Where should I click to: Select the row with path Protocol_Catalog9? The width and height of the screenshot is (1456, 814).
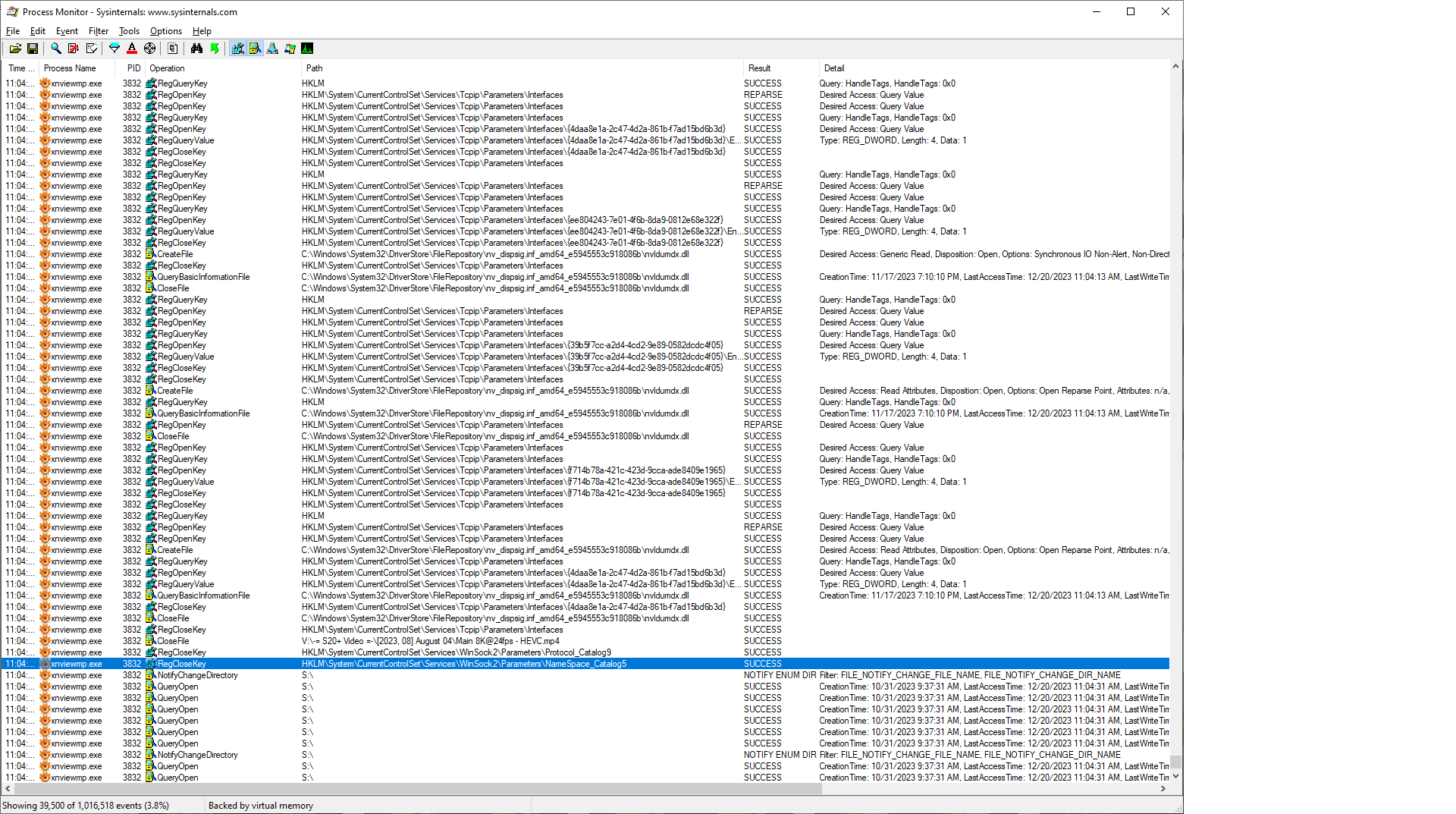(x=586, y=652)
